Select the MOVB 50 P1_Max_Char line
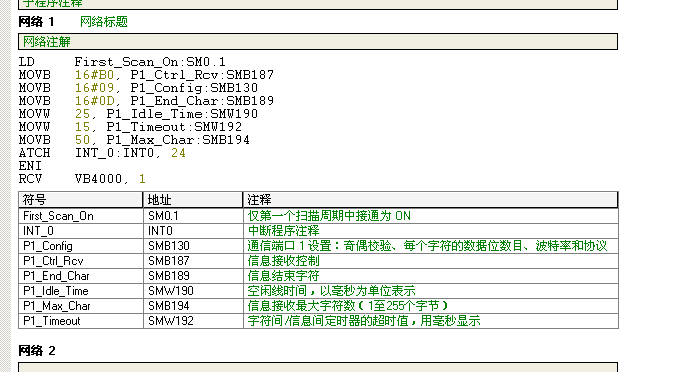The width and height of the screenshot is (683, 384). 134,140
